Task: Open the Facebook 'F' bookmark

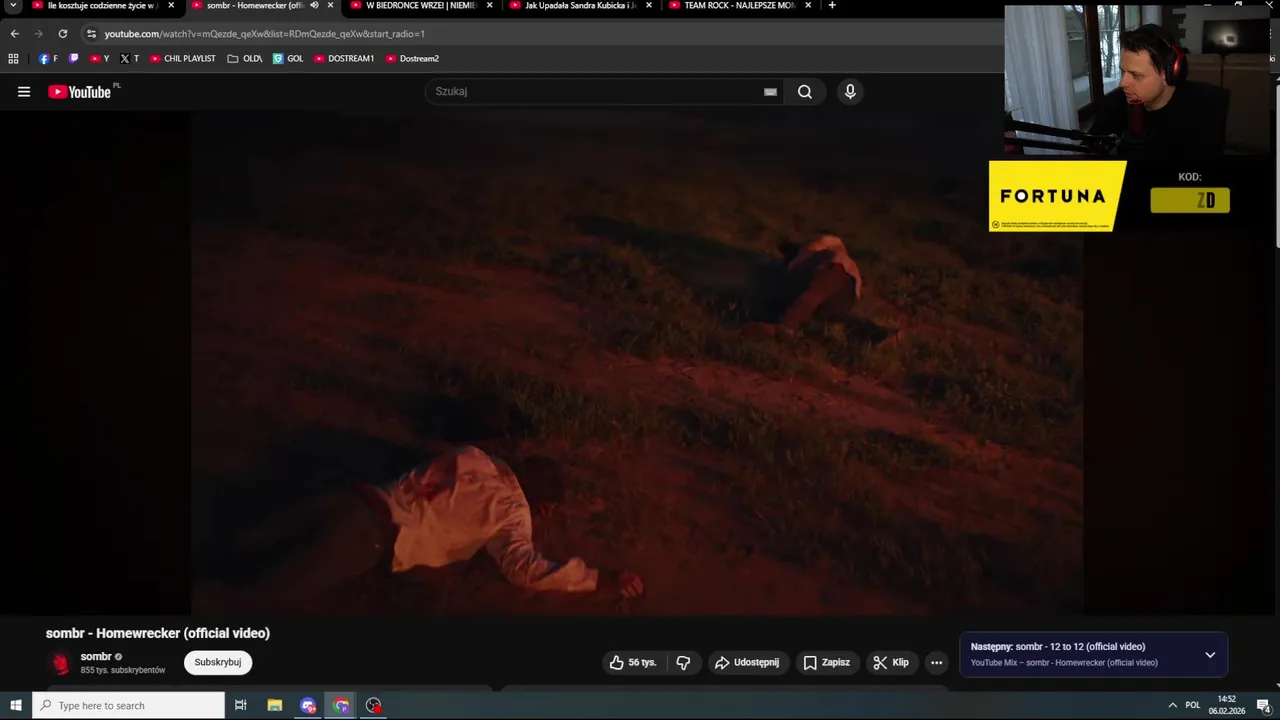Action: (x=48, y=58)
